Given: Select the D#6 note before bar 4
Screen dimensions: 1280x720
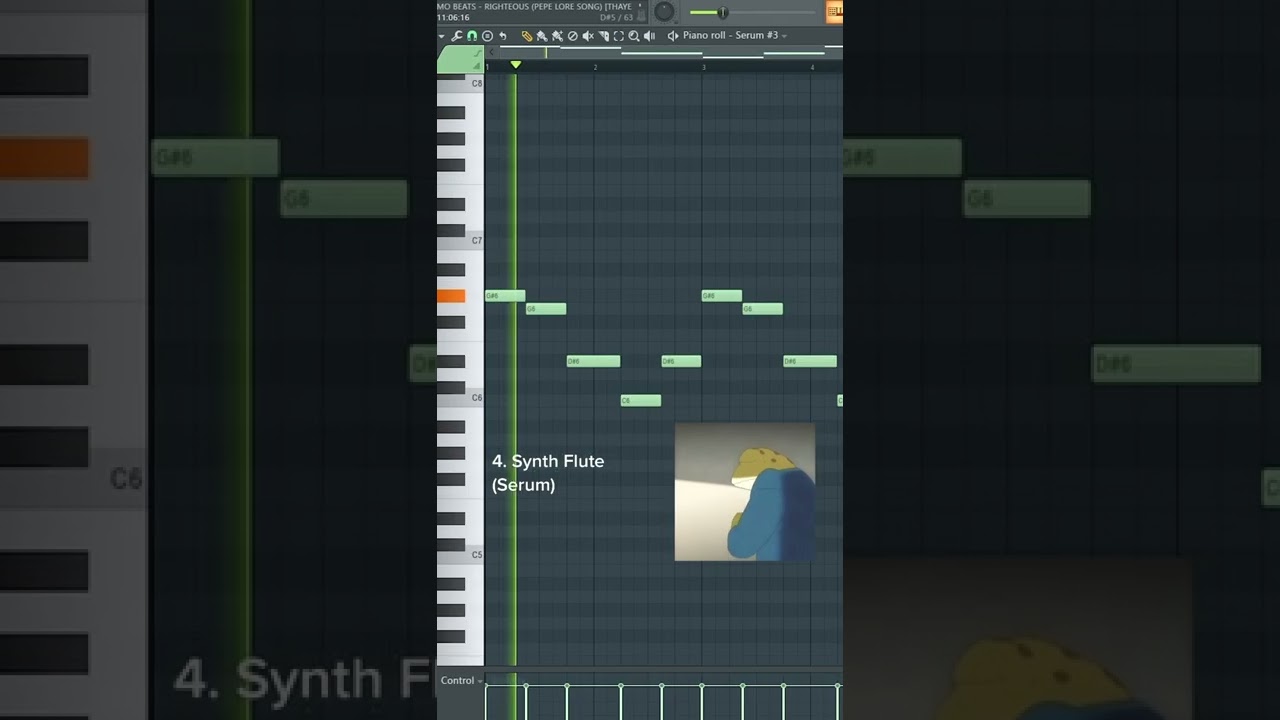Looking at the screenshot, I should click(x=810, y=361).
